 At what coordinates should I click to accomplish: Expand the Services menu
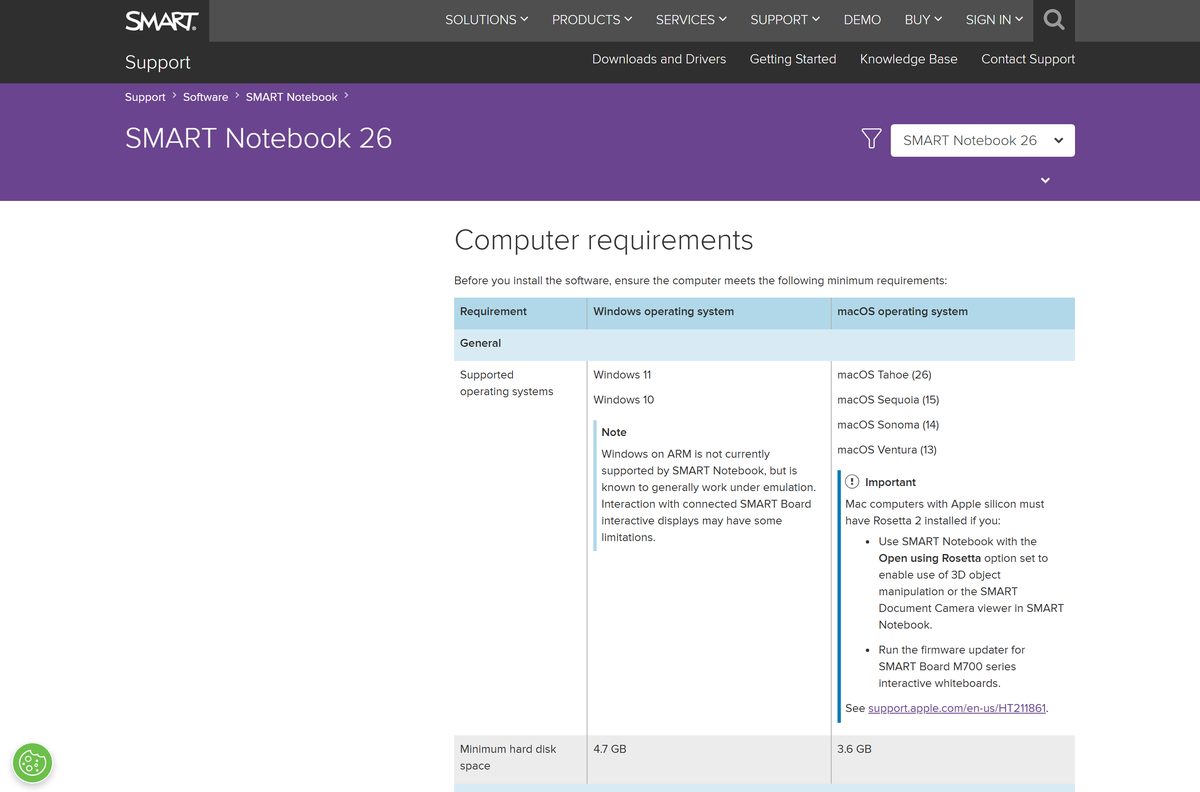click(x=691, y=20)
